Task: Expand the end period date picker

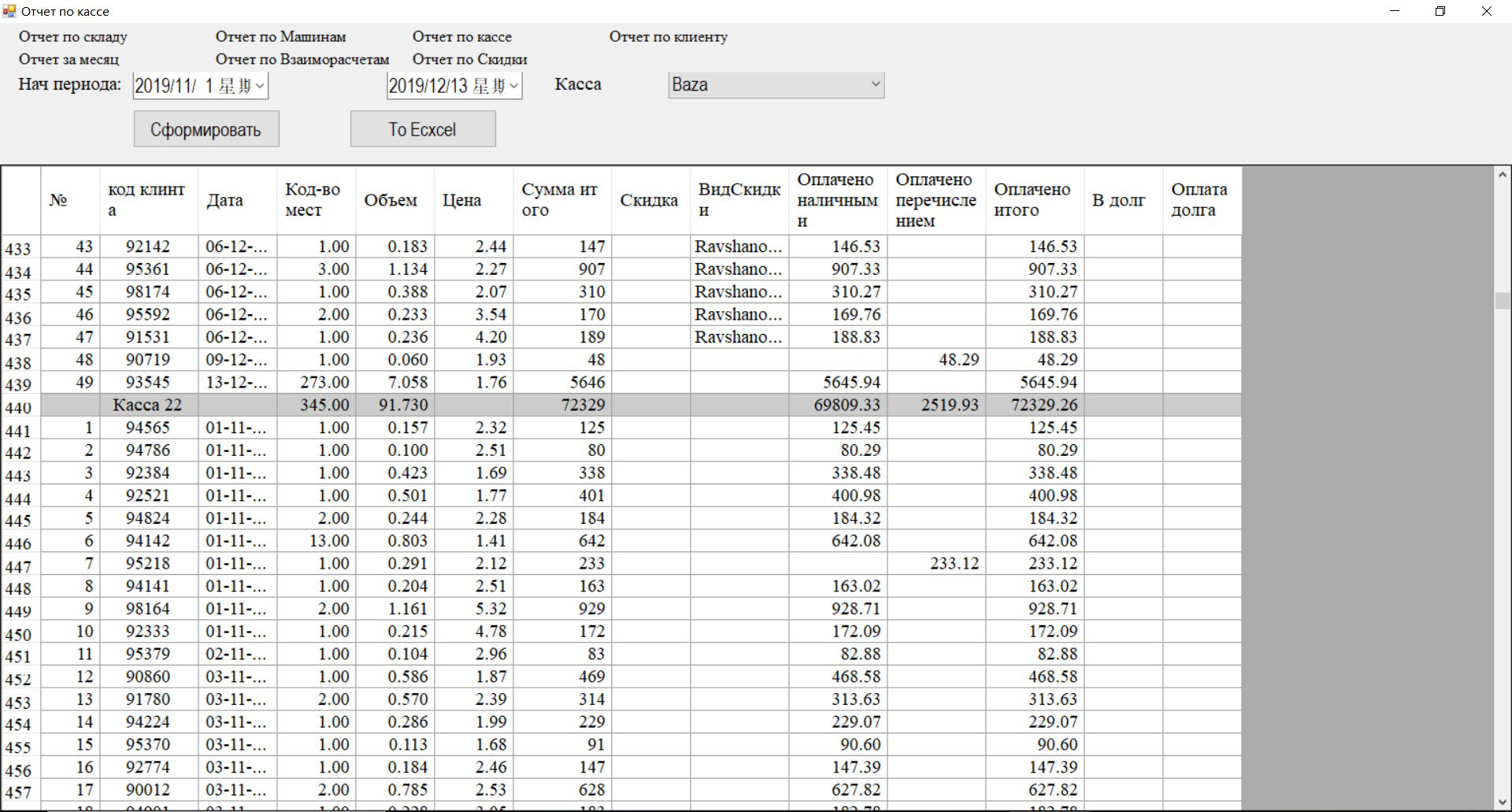Action: (x=513, y=86)
